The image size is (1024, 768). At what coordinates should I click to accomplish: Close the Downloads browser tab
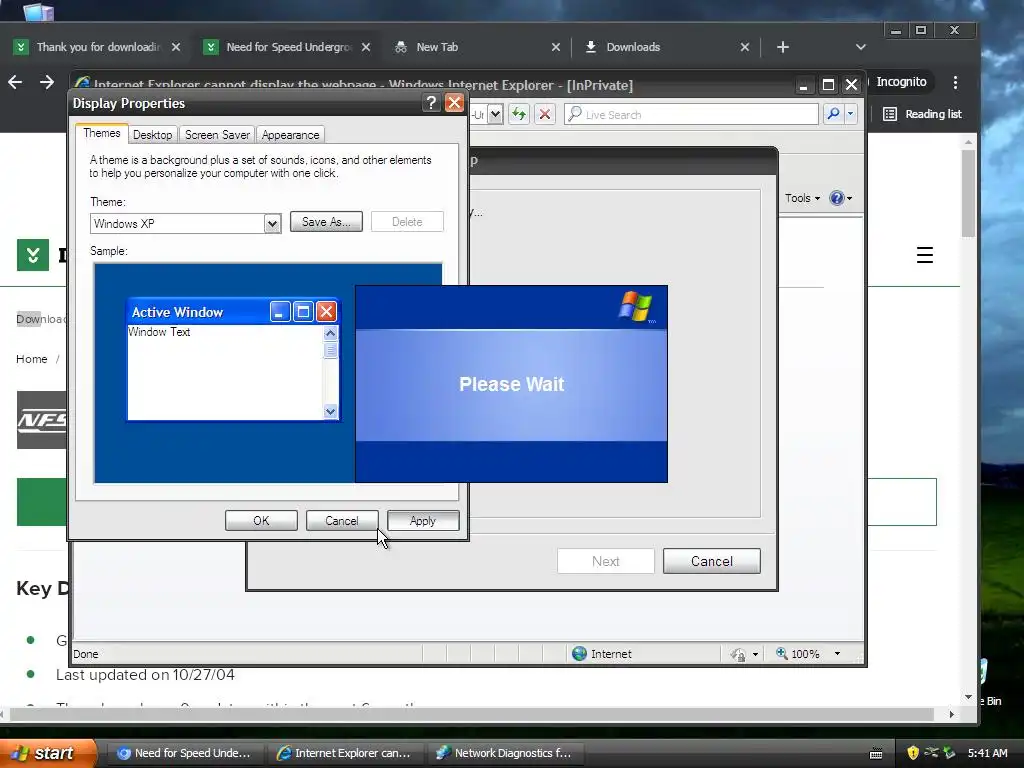[744, 47]
